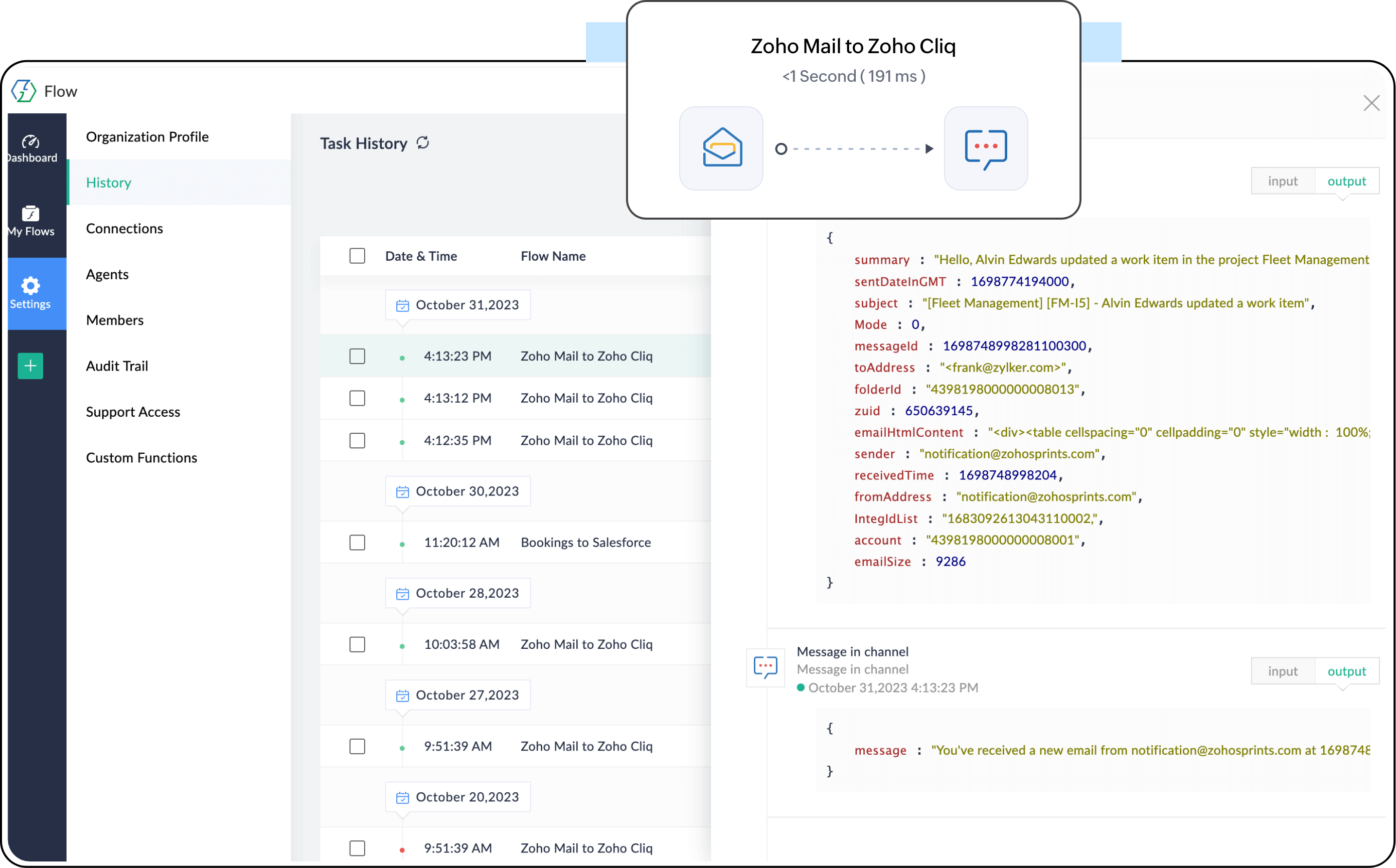1396x868 pixels.
Task: Collapse the October 28,2023 date group
Action: click(x=457, y=593)
